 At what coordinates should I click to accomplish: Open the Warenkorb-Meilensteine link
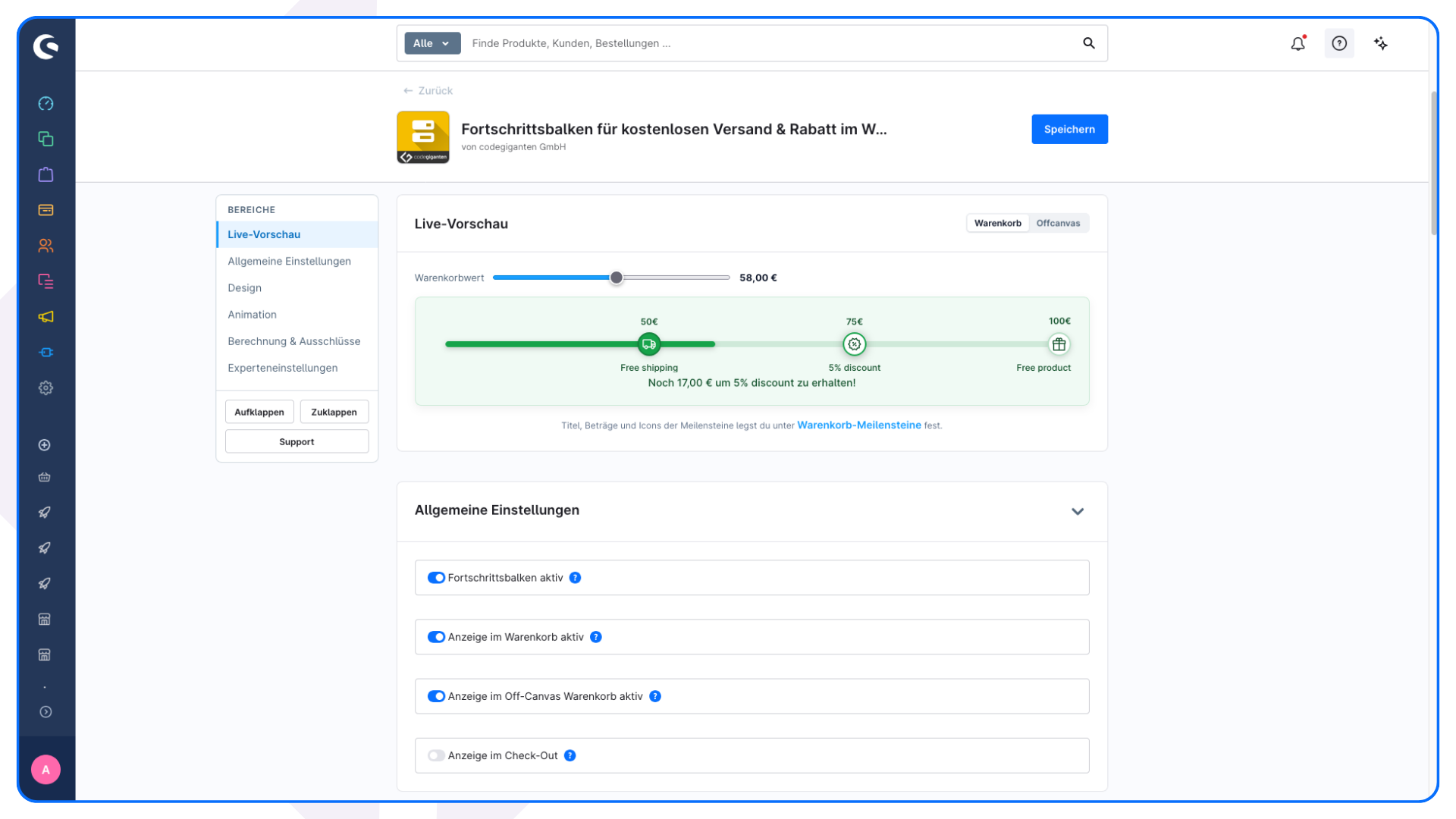tap(858, 425)
